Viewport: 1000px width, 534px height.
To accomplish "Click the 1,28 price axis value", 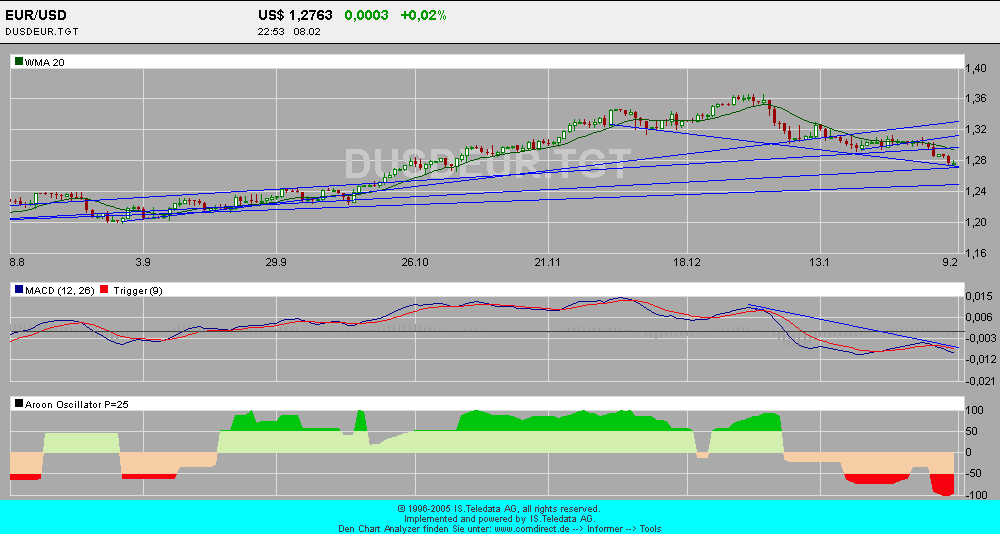I will click(x=976, y=161).
